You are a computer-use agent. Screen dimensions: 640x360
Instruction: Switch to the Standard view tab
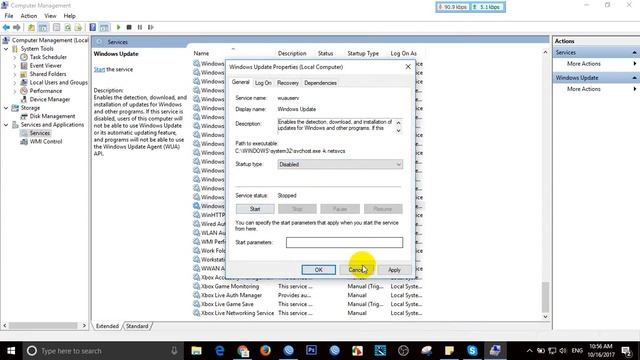click(x=137, y=326)
